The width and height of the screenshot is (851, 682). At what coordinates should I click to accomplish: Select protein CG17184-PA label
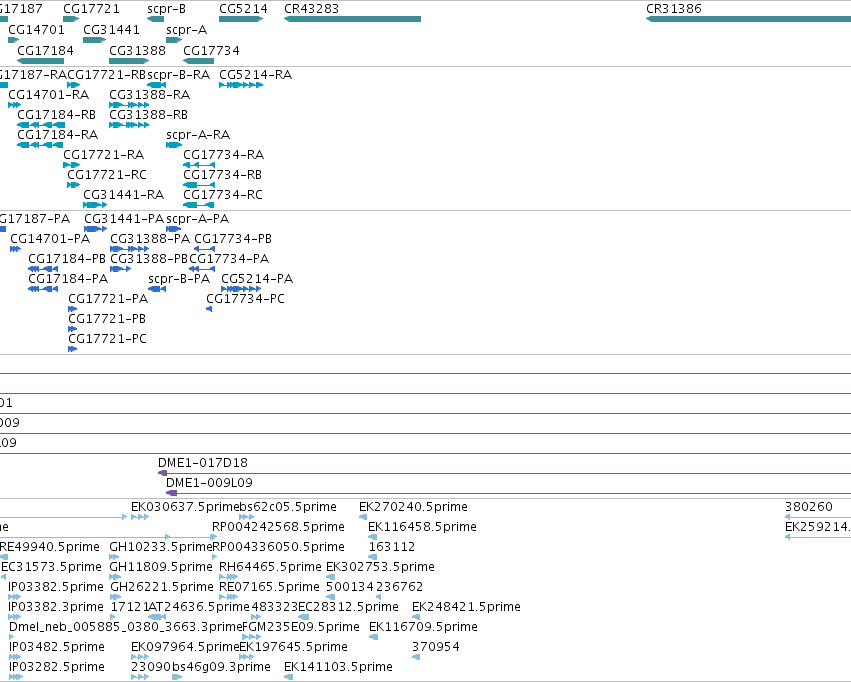68,279
